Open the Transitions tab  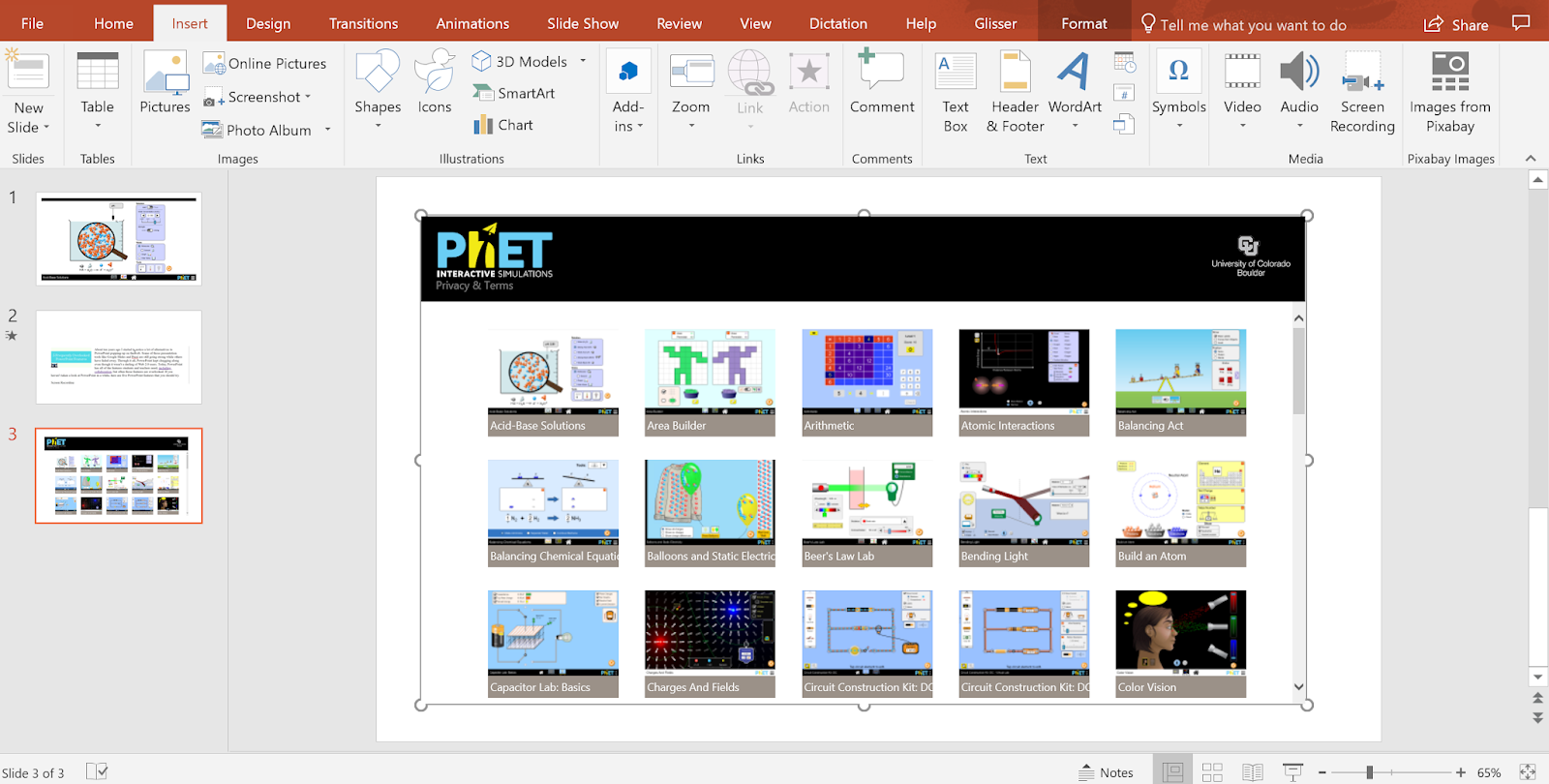coord(363,23)
